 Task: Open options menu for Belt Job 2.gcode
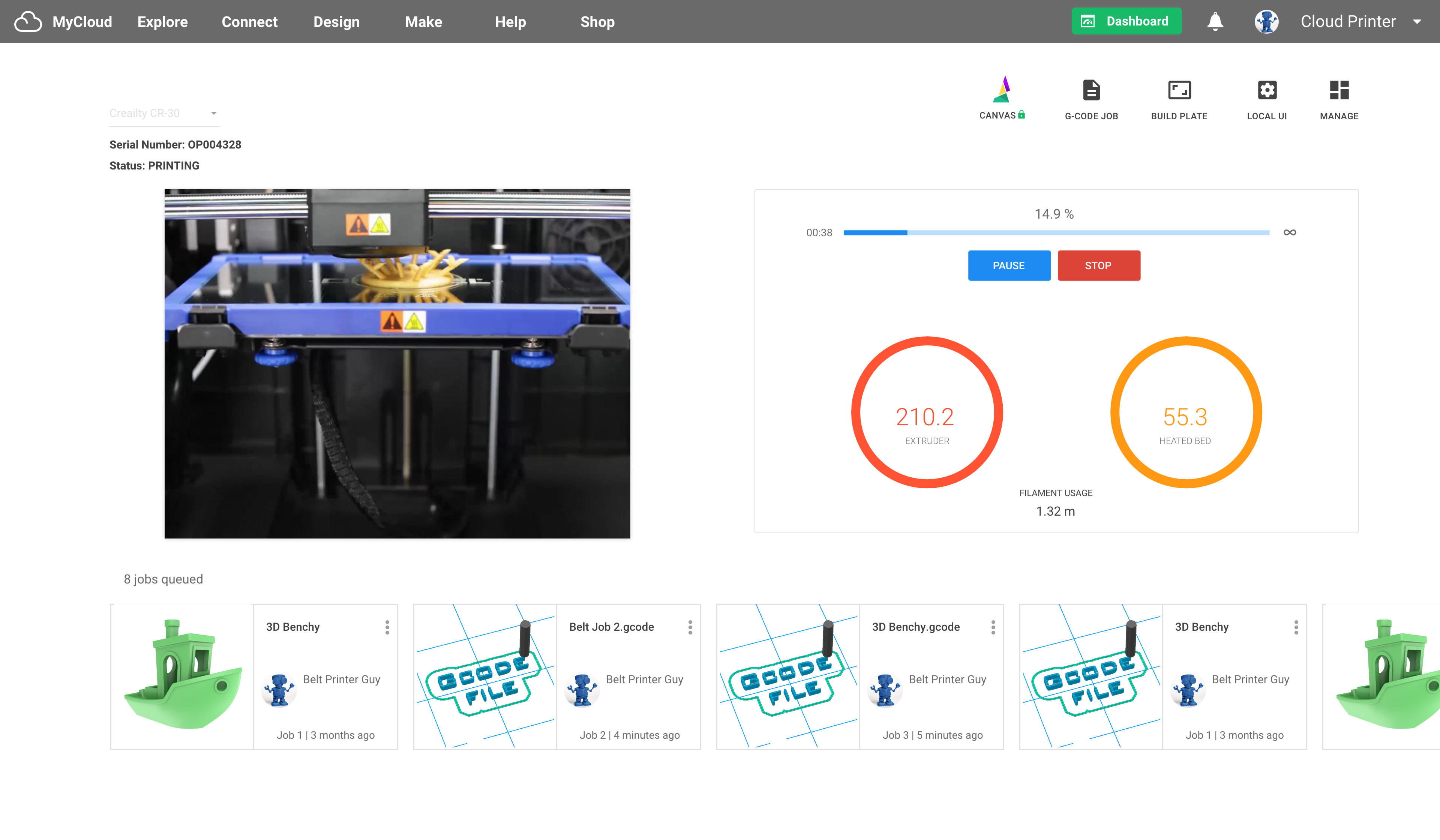click(690, 627)
